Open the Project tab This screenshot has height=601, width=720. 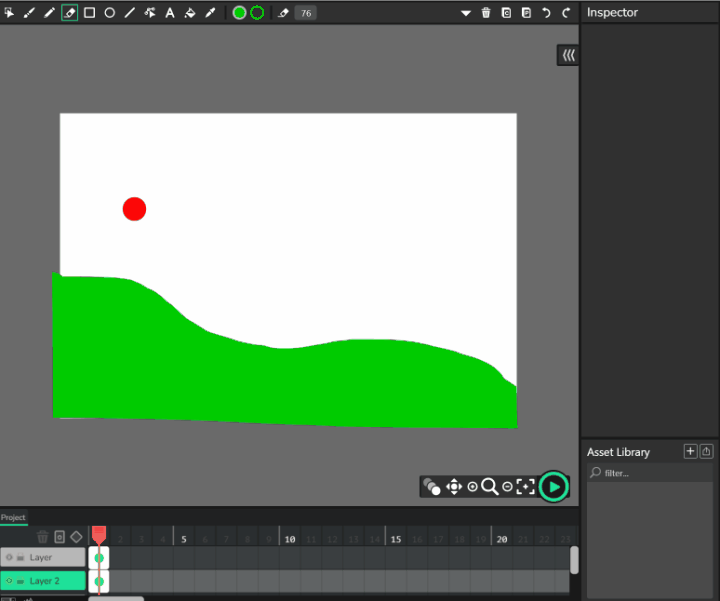(13, 517)
